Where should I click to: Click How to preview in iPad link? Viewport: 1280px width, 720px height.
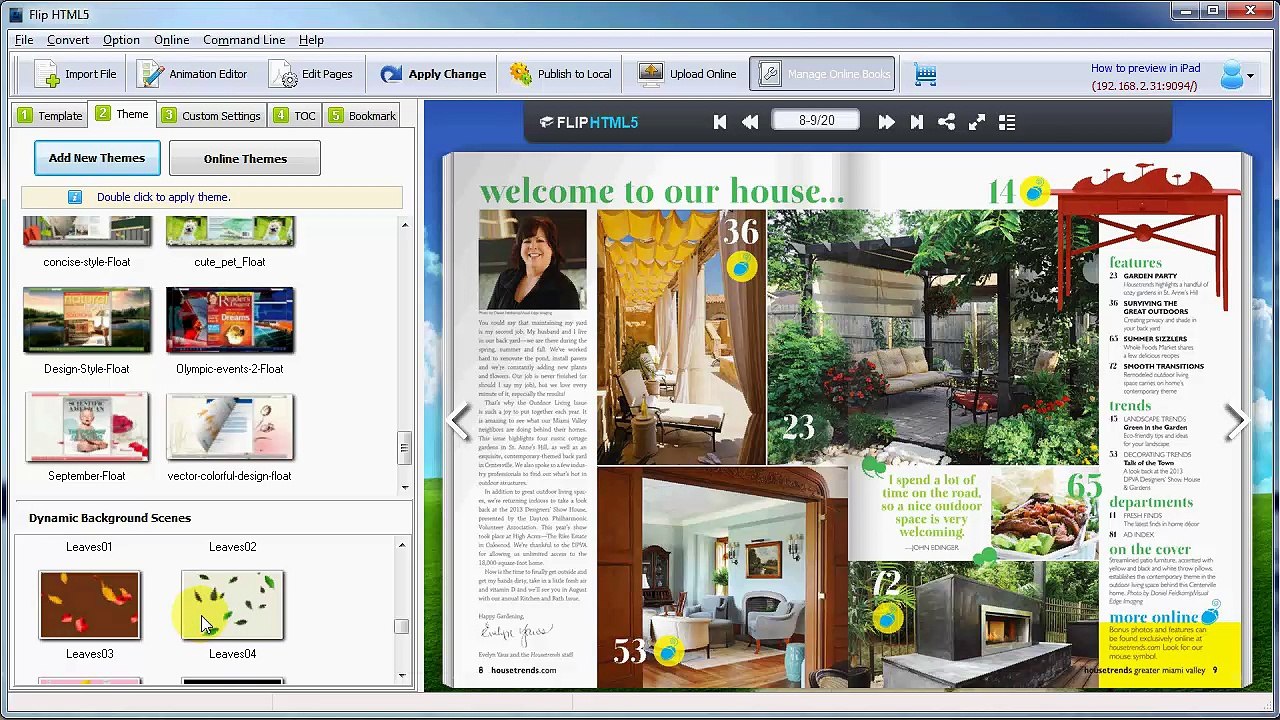(x=1145, y=68)
